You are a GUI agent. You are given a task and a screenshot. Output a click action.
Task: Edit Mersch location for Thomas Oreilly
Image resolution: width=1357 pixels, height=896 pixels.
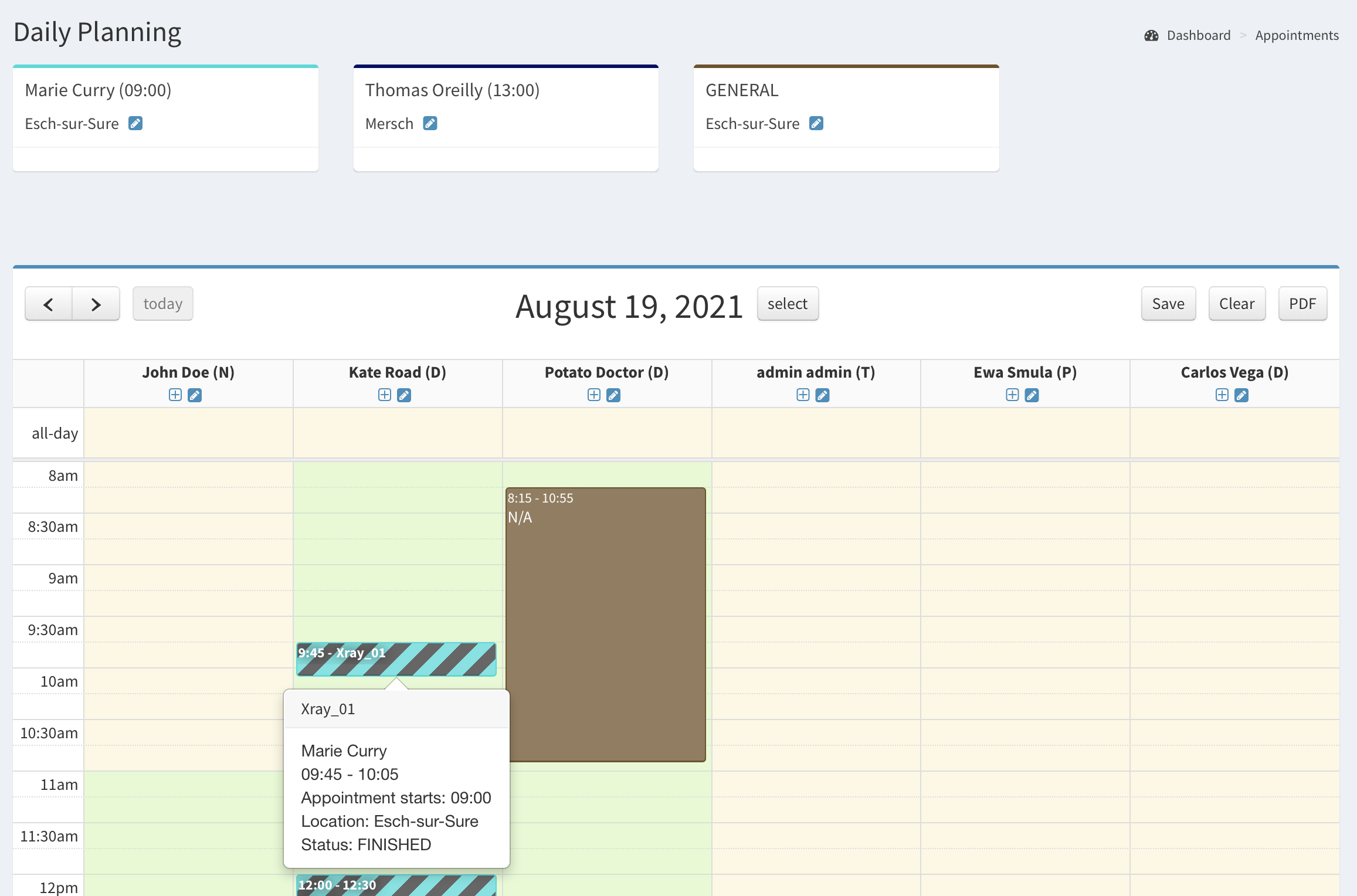click(430, 123)
